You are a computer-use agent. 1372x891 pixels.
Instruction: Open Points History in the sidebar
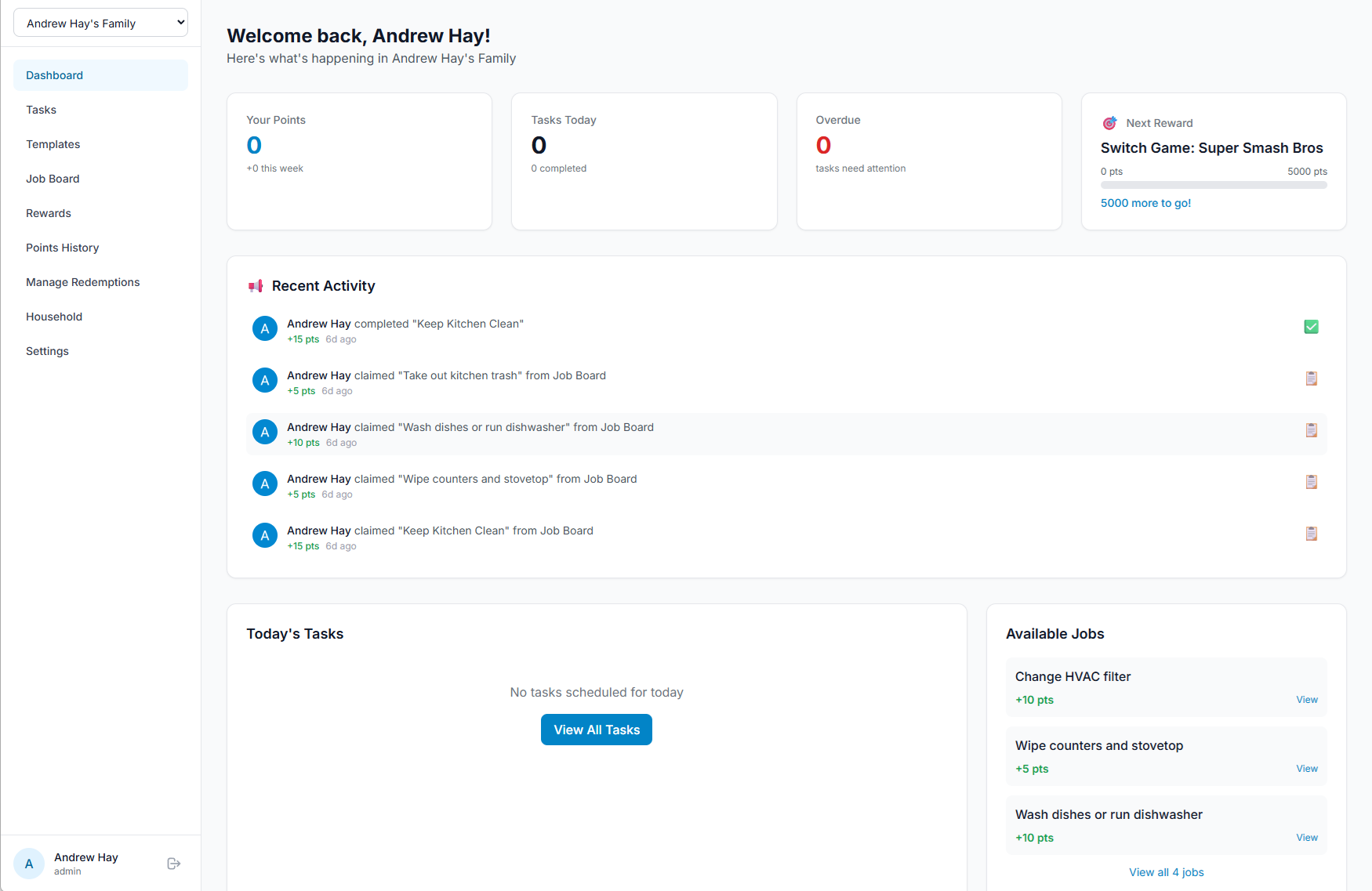[62, 248]
